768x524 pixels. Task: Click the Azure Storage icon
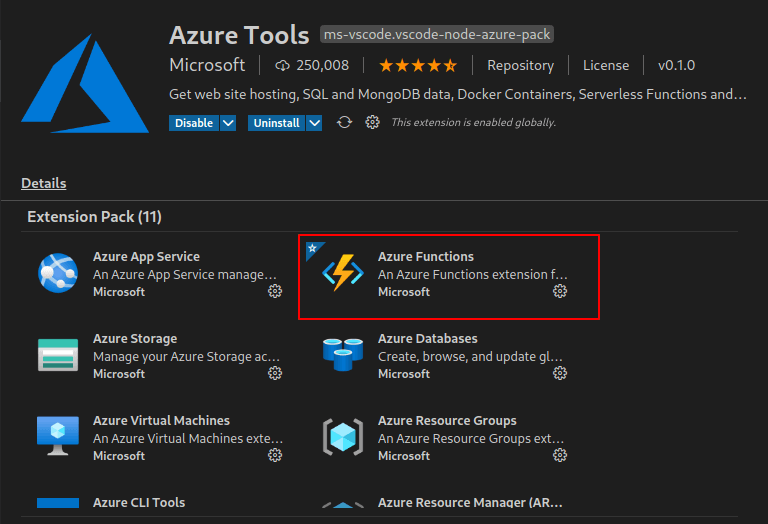point(58,355)
